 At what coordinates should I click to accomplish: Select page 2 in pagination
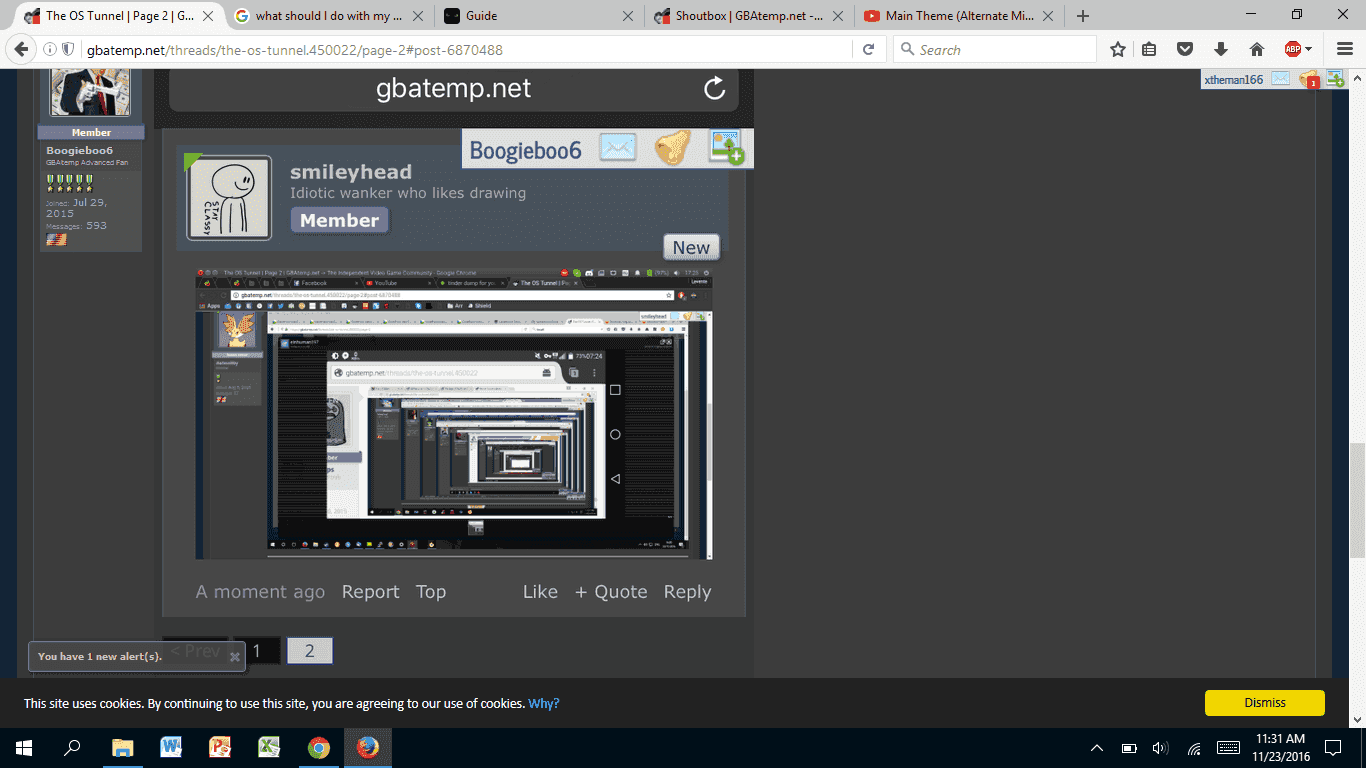[x=310, y=651]
